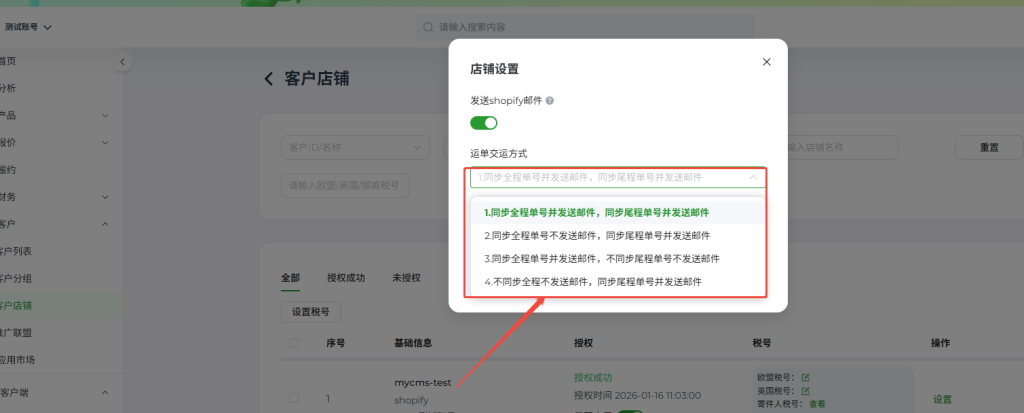Click the edit icon beside 欧盟税号

[806, 377]
